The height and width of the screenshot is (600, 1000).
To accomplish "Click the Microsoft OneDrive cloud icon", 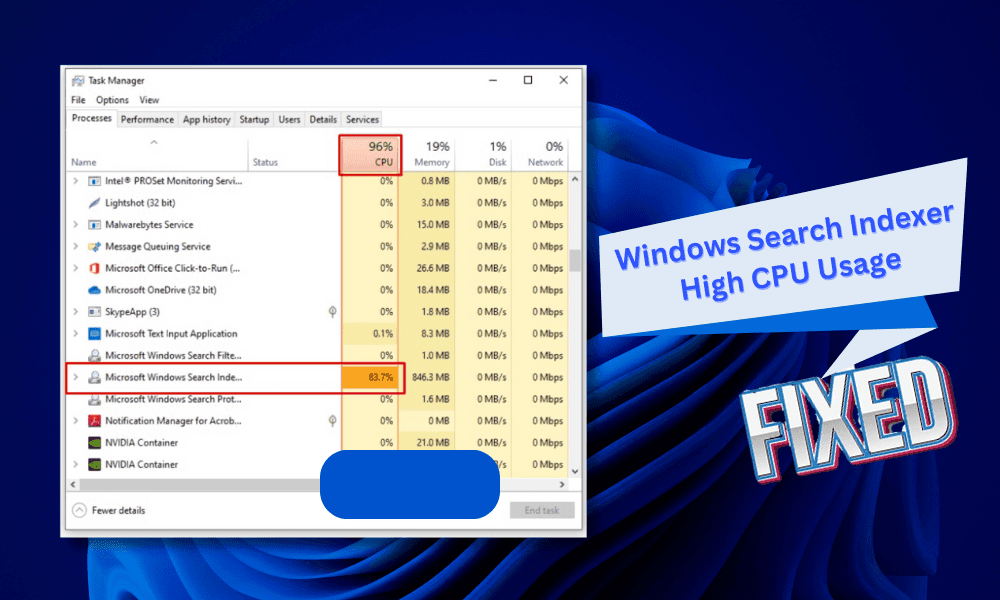I will (x=94, y=290).
